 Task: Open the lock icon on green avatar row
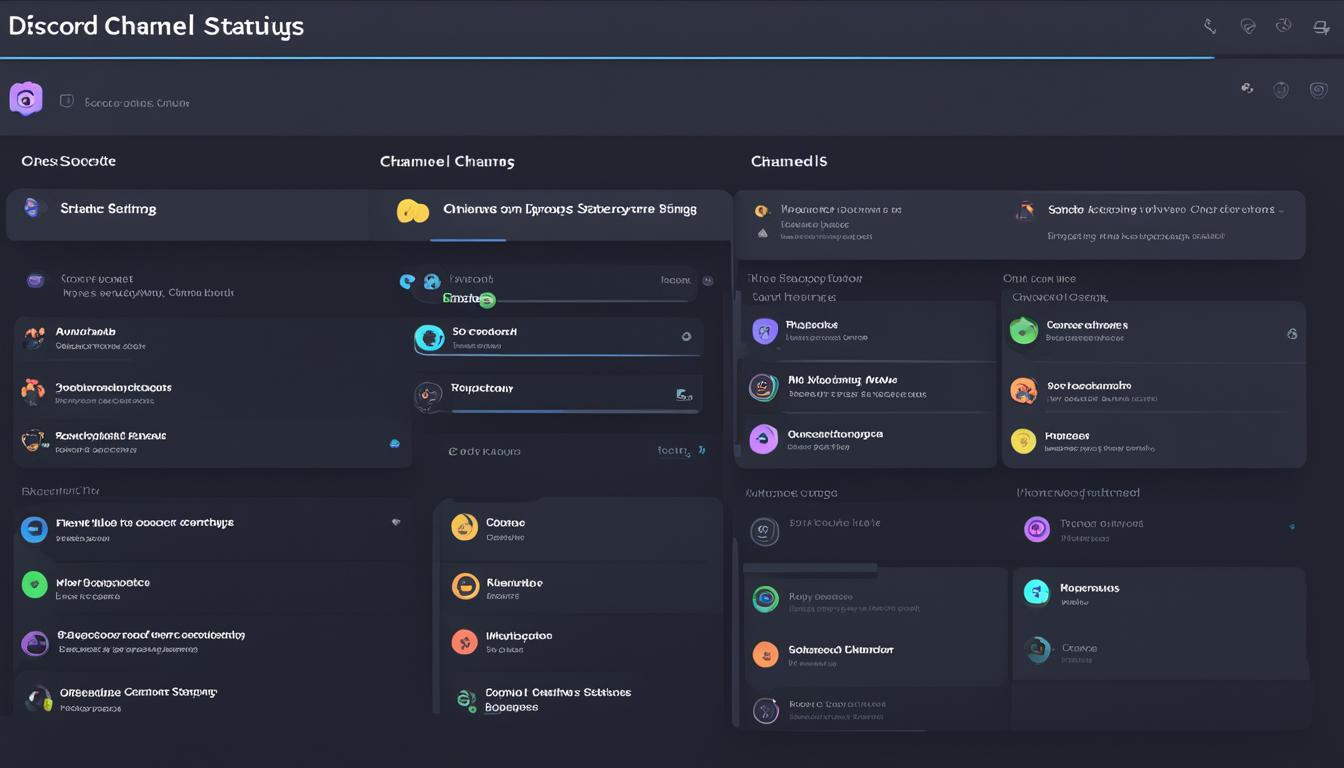[1291, 334]
